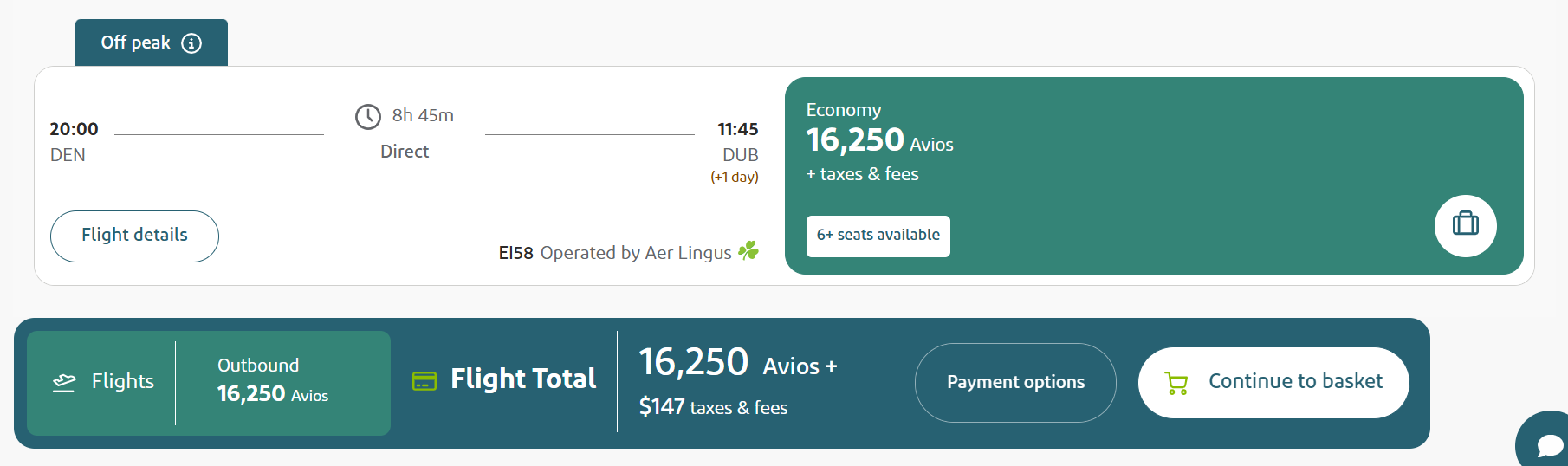This screenshot has height=466, width=1568.
Task: Click the shopping cart icon
Action: 1176,383
